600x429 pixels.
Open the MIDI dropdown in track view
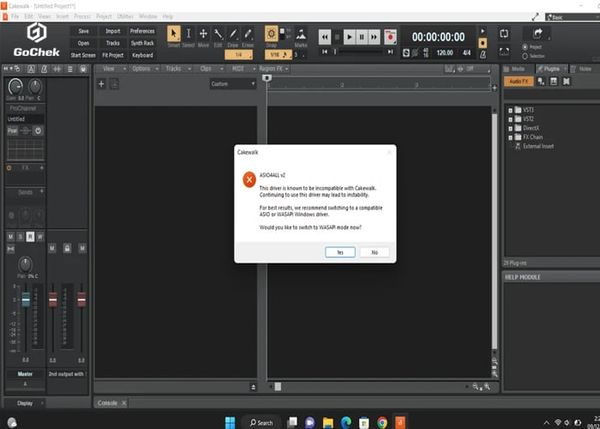coord(243,69)
